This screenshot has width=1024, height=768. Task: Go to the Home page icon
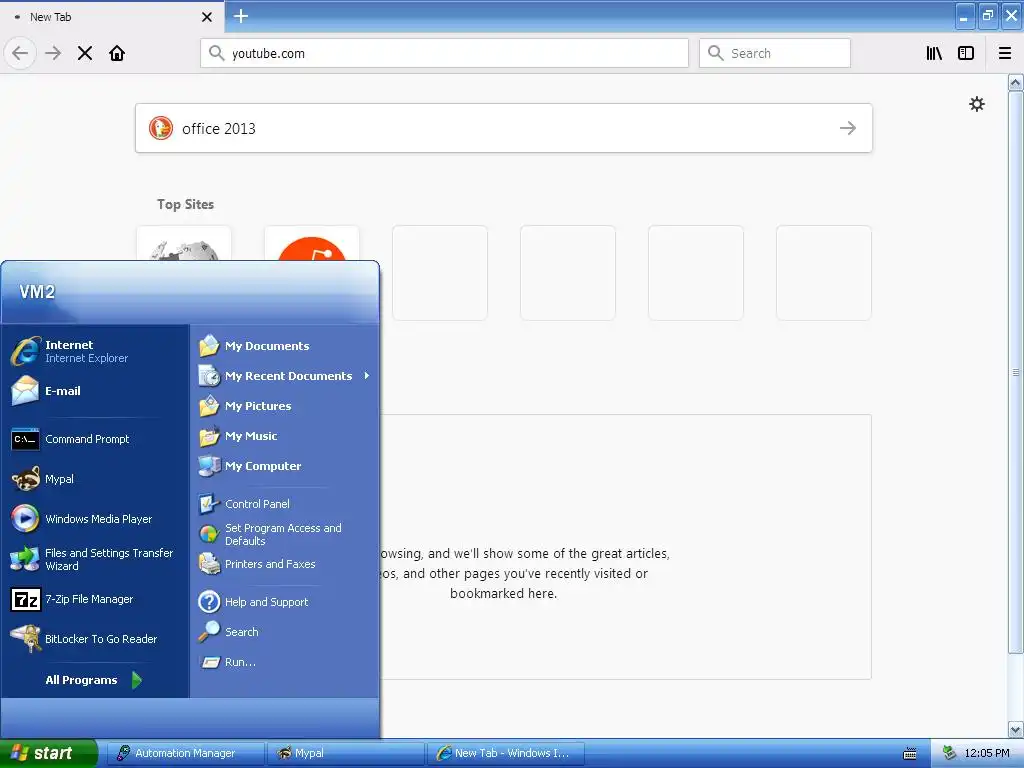coord(117,53)
